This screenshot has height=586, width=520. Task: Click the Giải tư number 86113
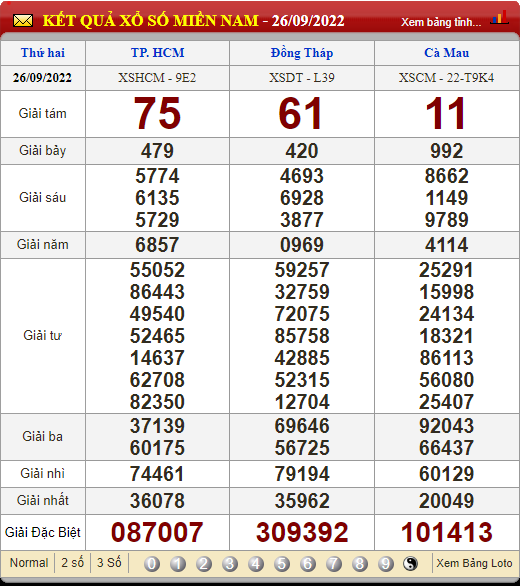(447, 358)
